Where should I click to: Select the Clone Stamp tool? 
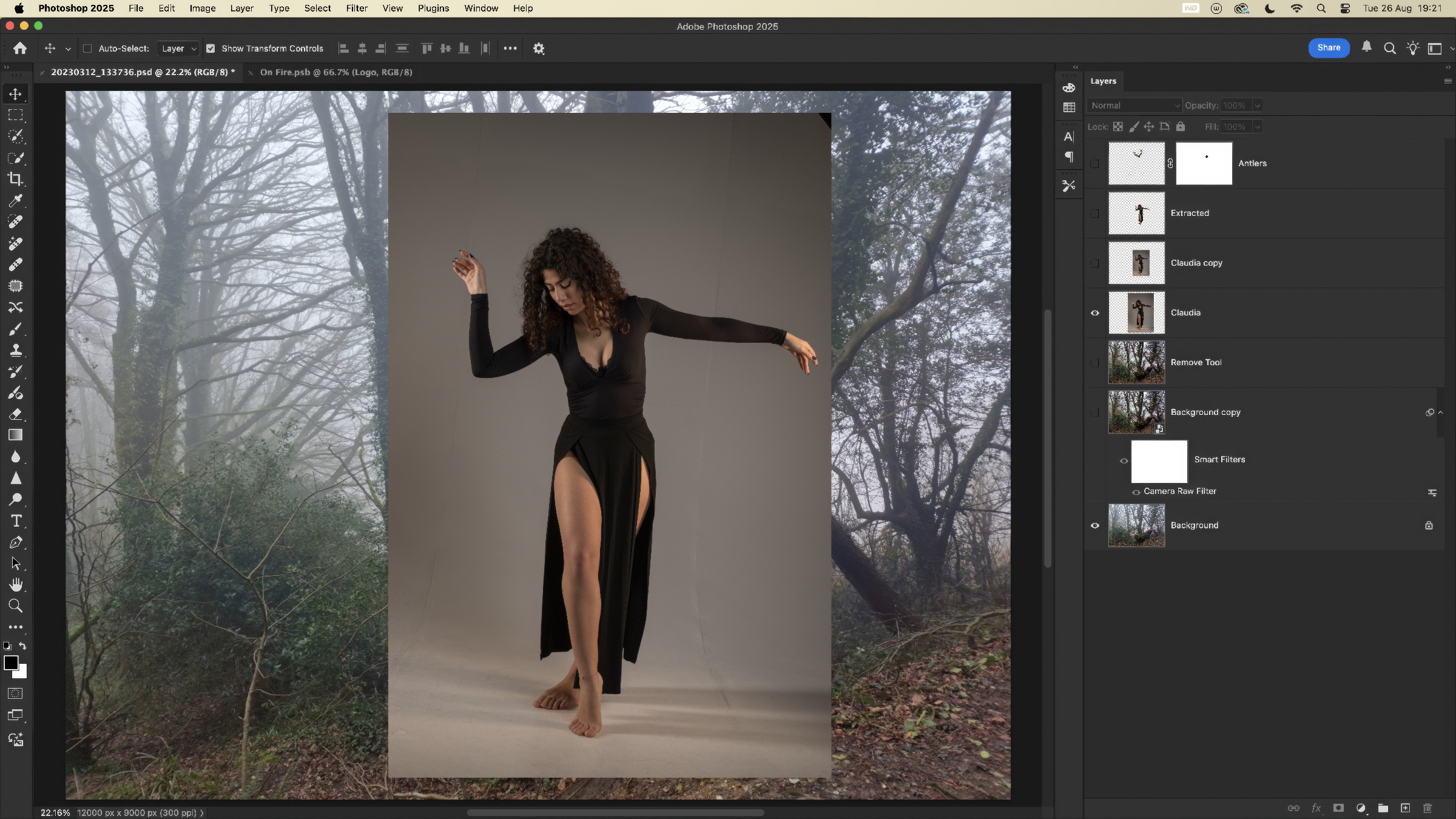pos(16,350)
